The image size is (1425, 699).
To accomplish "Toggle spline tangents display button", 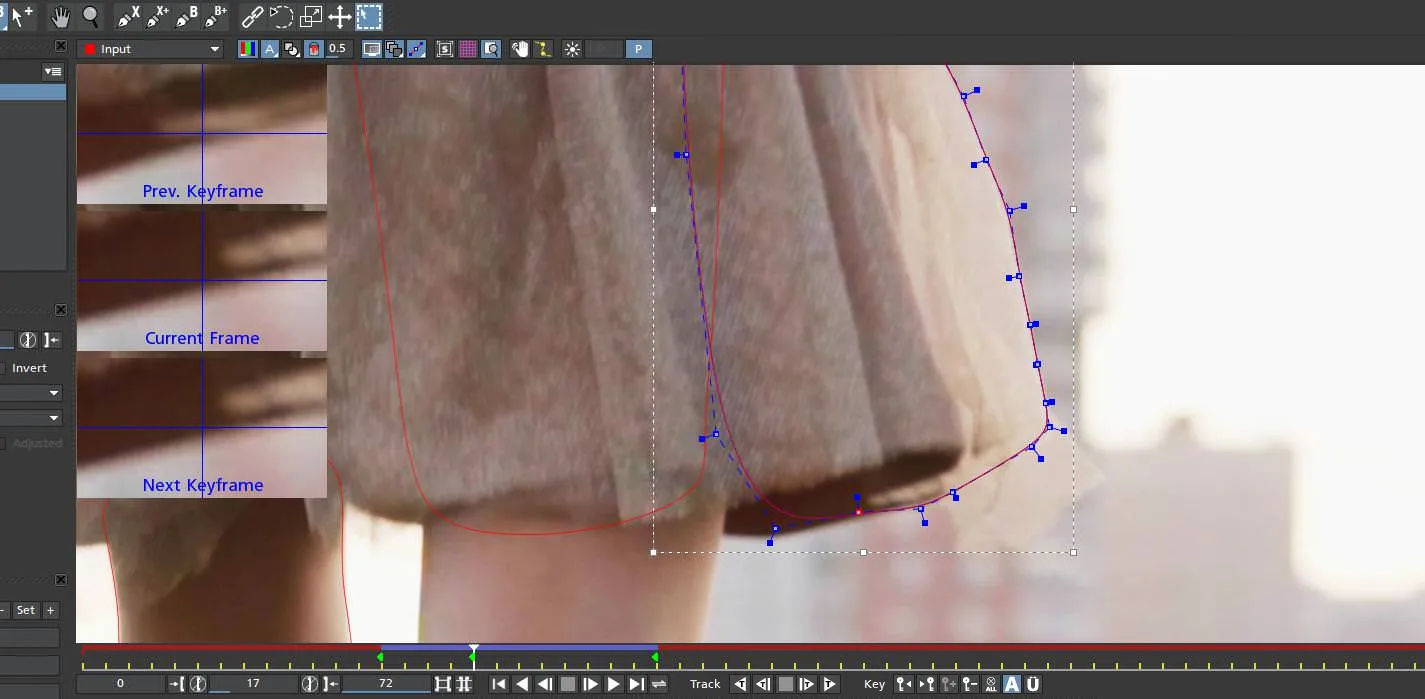I will pyautogui.click(x=417, y=49).
